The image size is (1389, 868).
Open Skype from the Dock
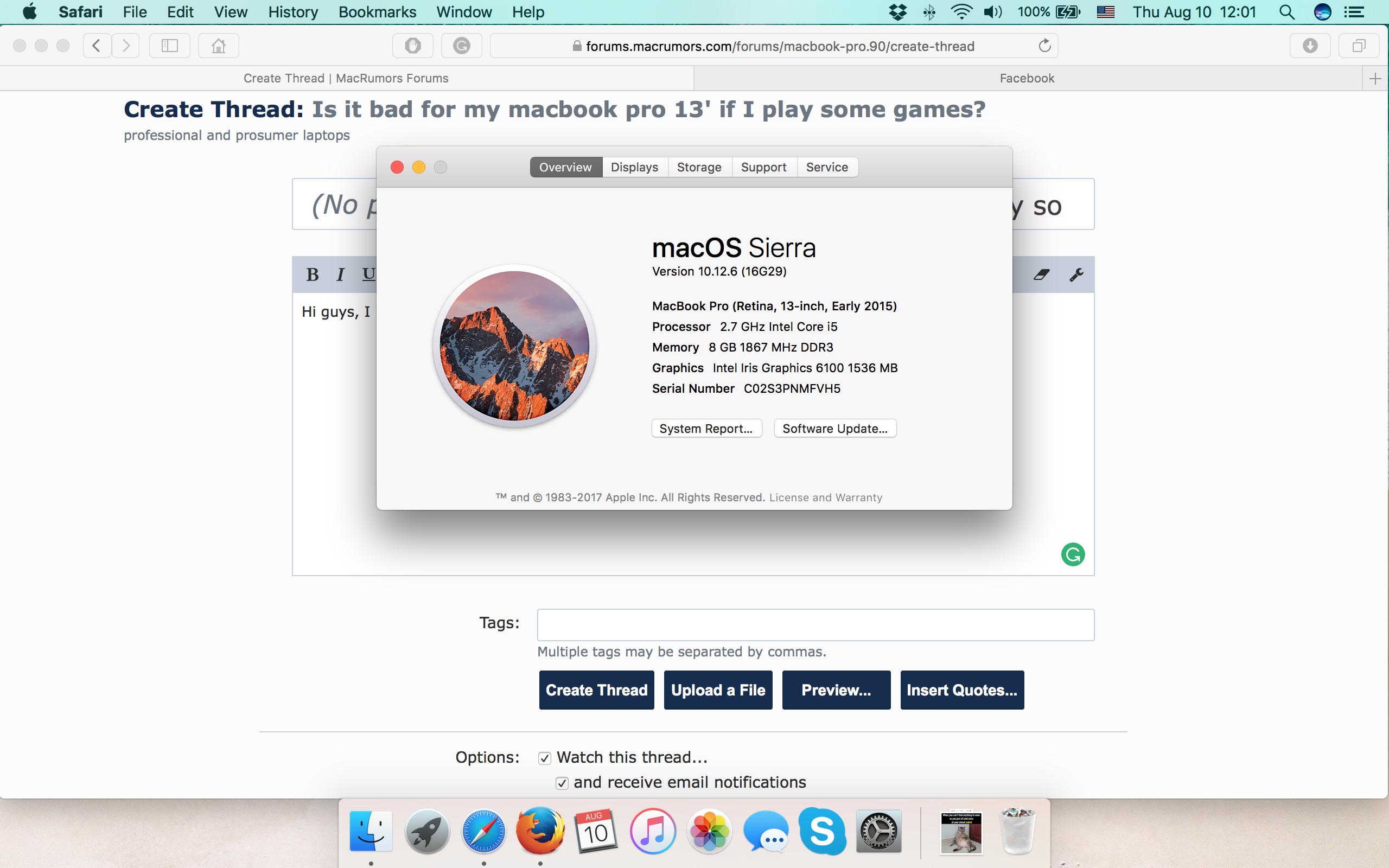point(822,831)
